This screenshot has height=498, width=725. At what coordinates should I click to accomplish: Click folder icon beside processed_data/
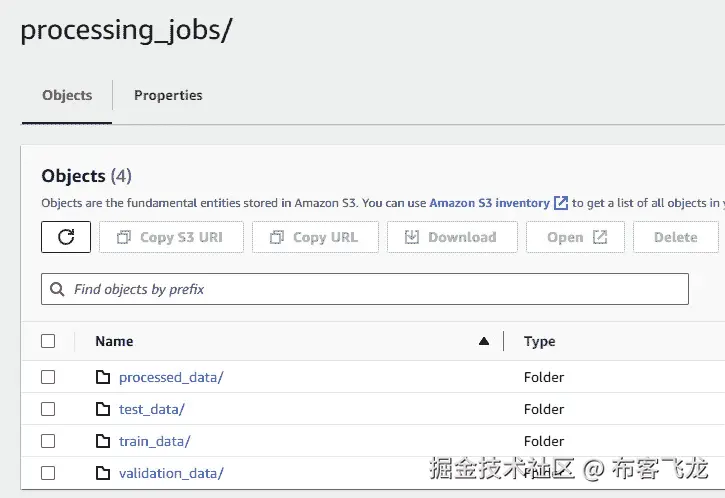(103, 377)
